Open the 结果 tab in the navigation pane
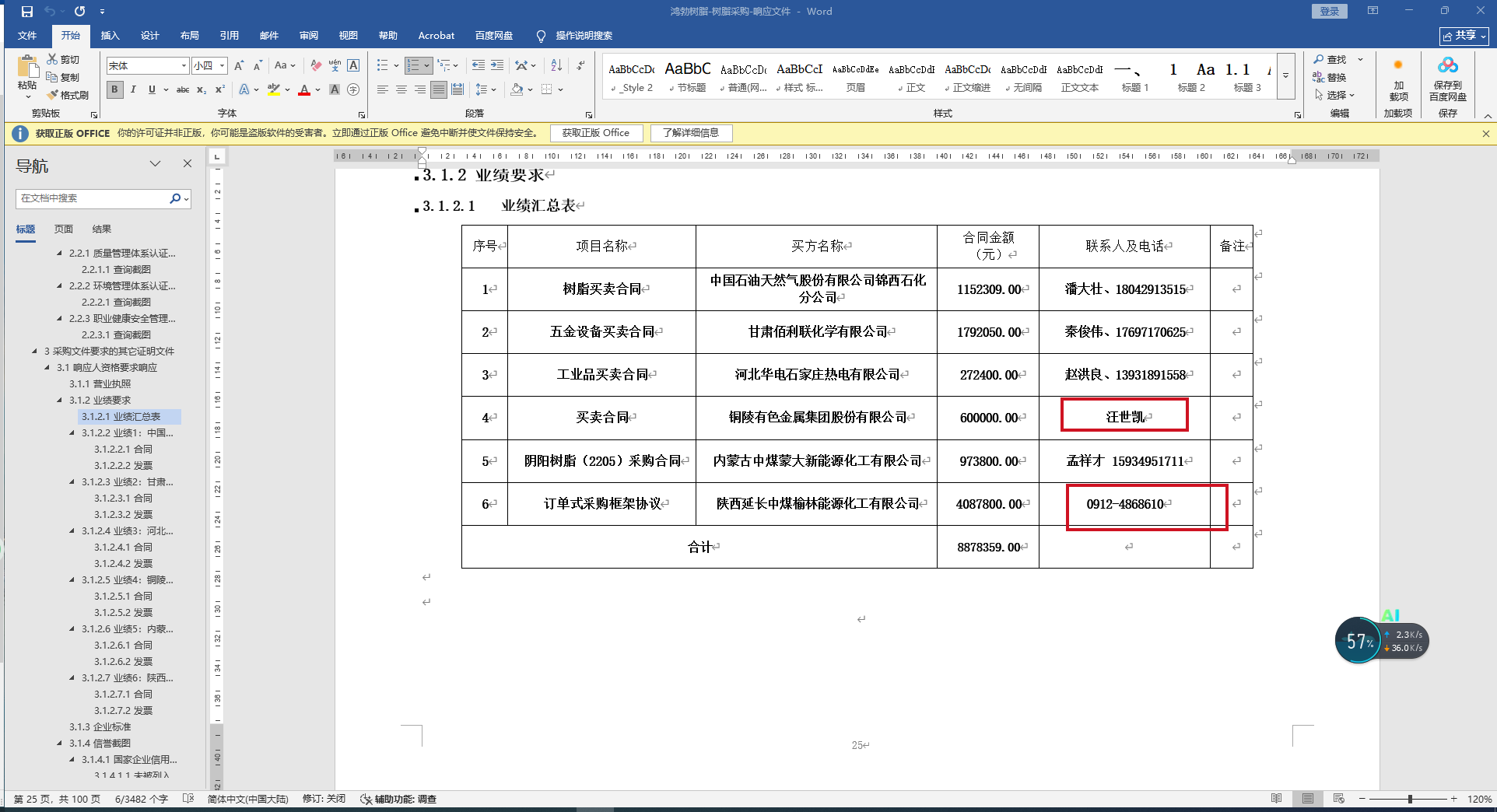The height and width of the screenshot is (812, 1497). click(x=102, y=229)
